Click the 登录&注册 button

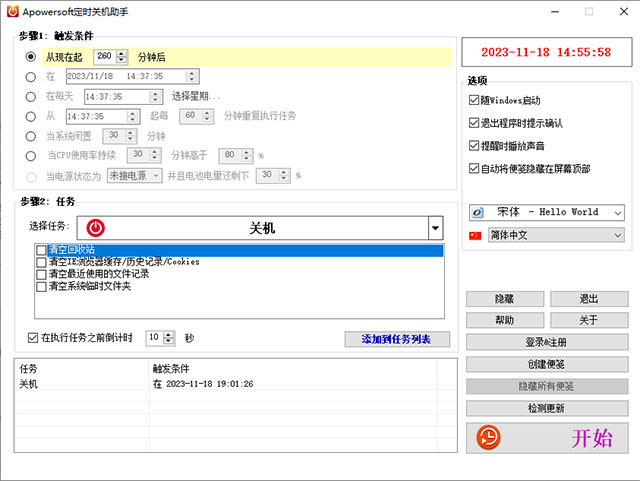point(547,342)
